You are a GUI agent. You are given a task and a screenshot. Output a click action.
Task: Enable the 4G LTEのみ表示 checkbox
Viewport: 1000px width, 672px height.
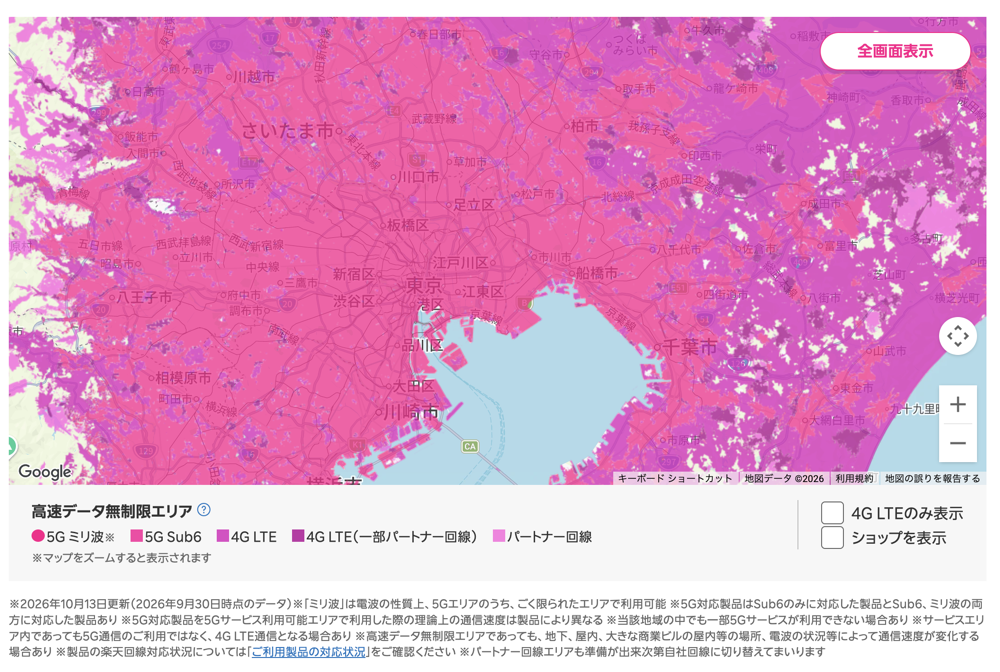(832, 513)
